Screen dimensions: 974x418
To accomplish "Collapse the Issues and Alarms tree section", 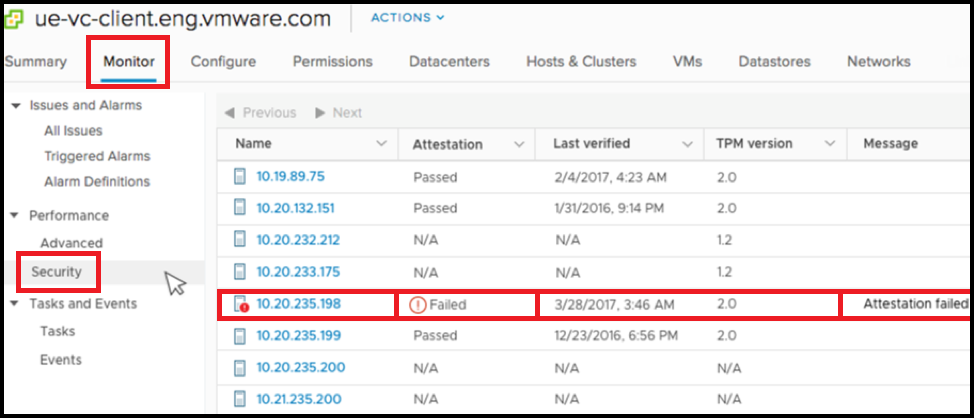I will coord(14,105).
